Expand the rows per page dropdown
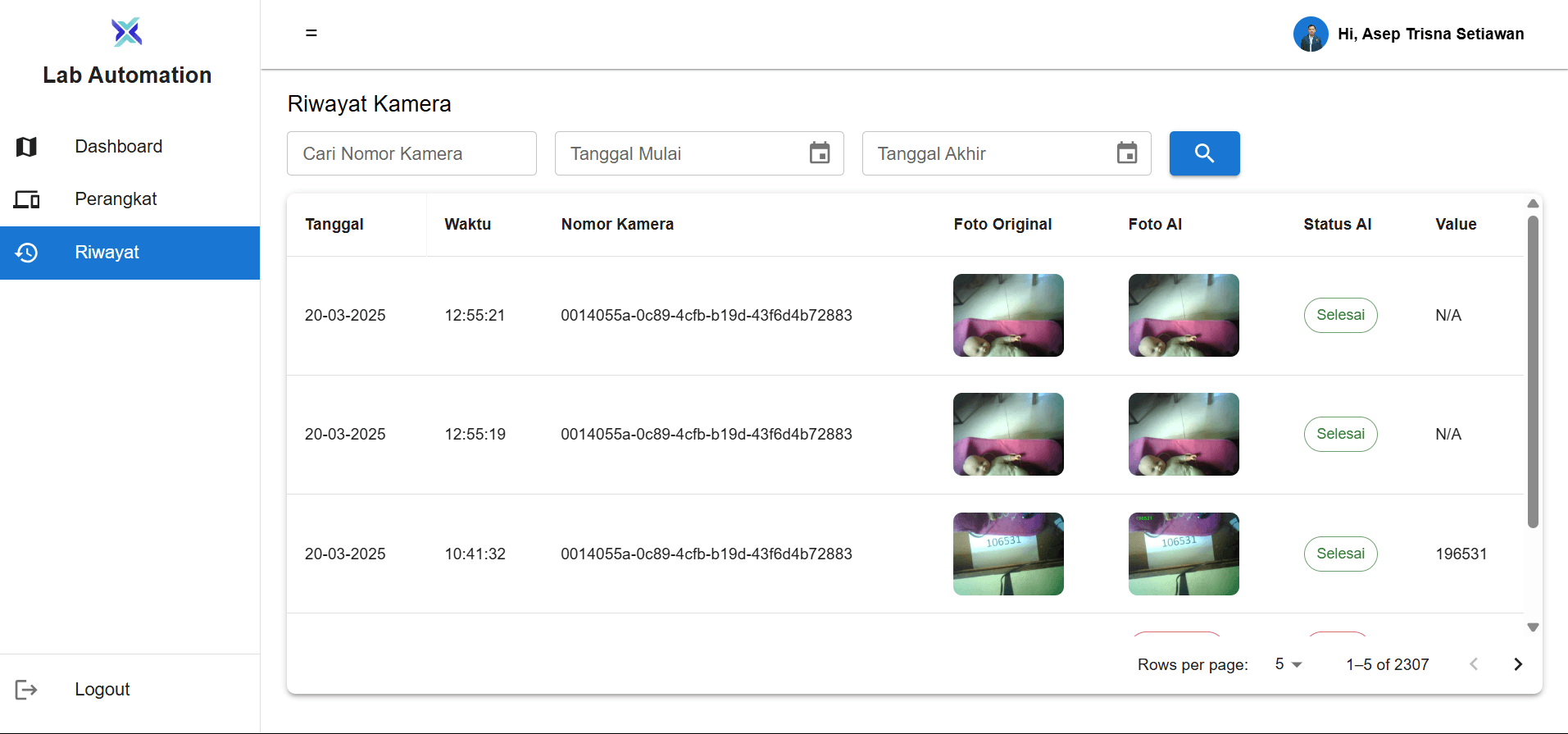1568x734 pixels. [x=1288, y=664]
